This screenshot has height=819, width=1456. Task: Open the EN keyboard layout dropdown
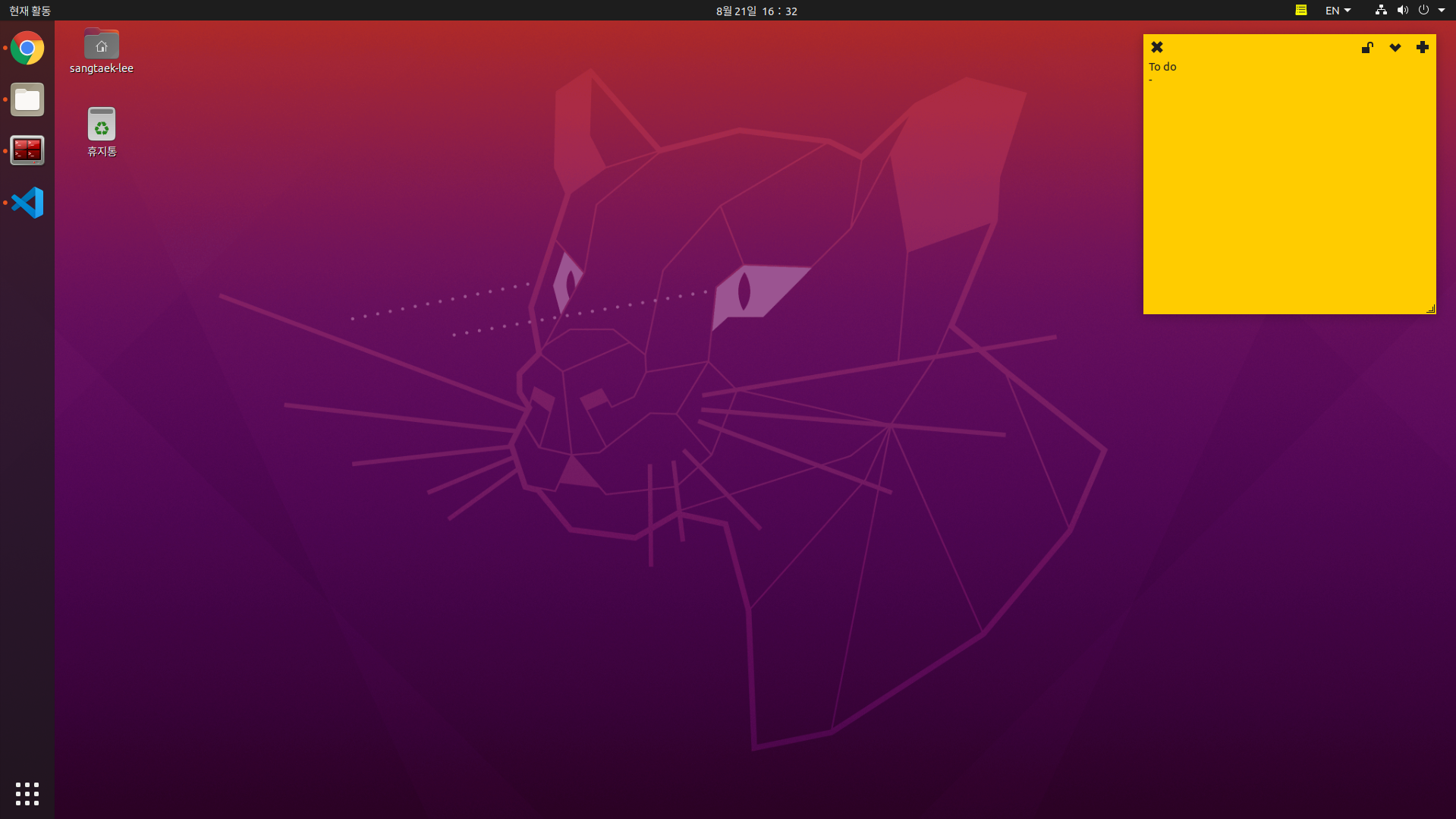[x=1337, y=10]
